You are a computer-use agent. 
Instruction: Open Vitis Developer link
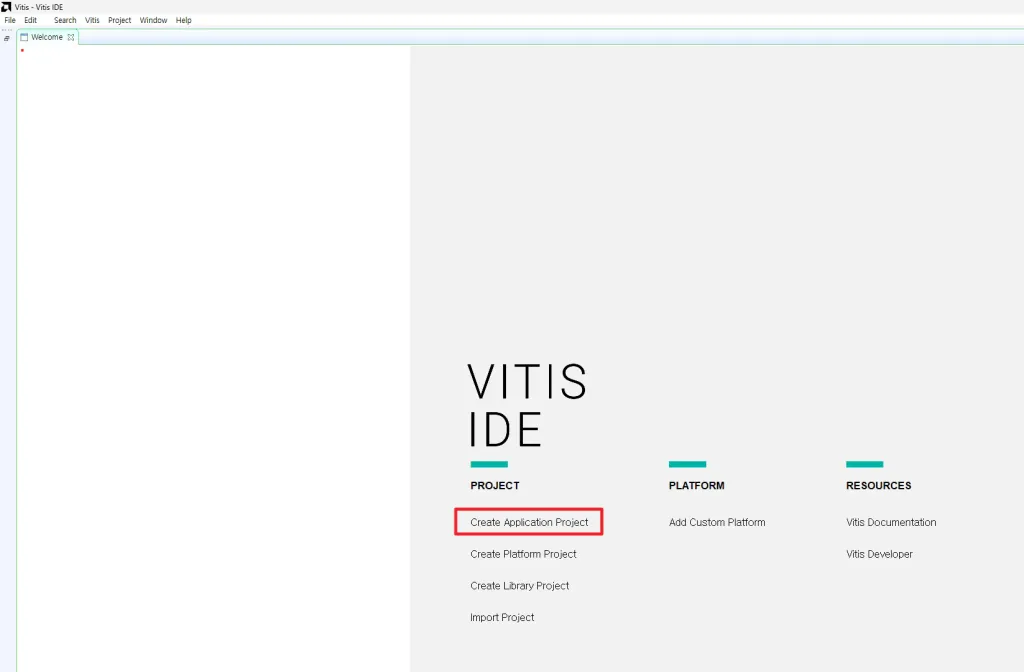click(x=879, y=554)
